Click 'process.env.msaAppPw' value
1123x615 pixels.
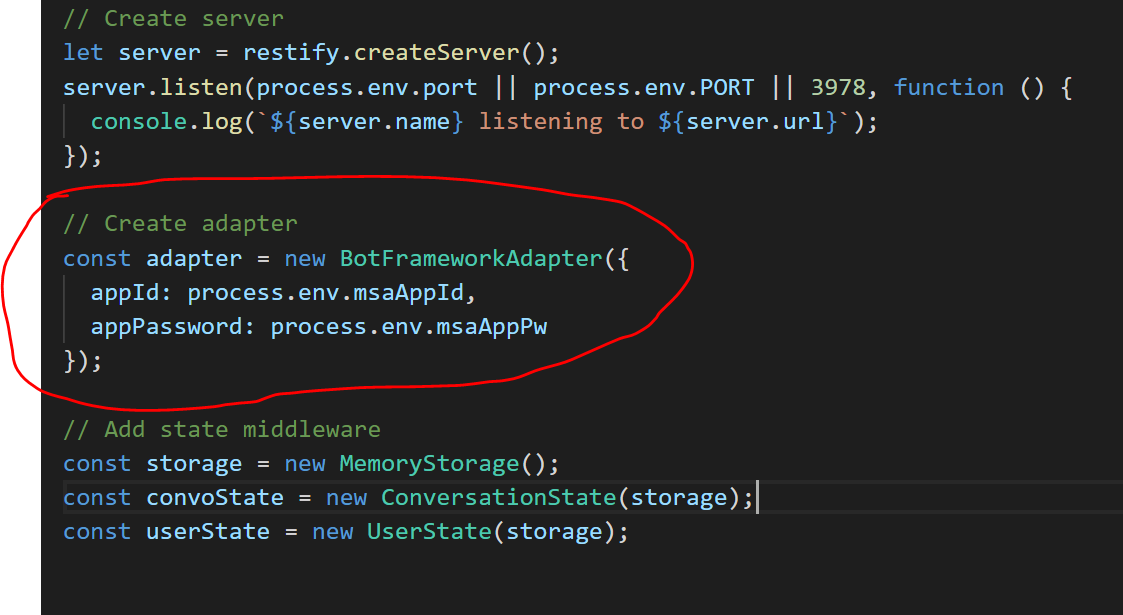point(408,327)
